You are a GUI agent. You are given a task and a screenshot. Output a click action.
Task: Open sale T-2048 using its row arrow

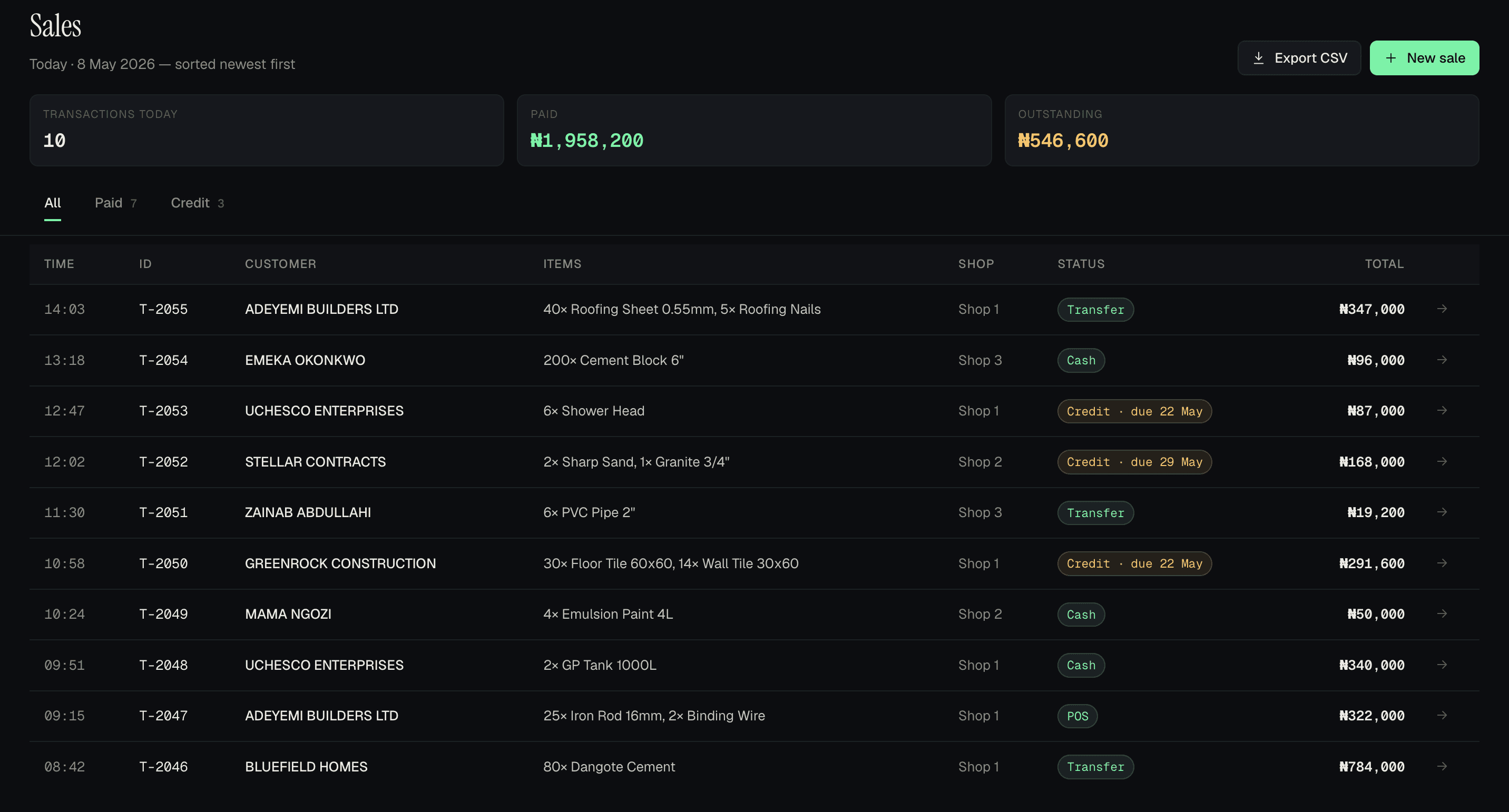click(1442, 665)
